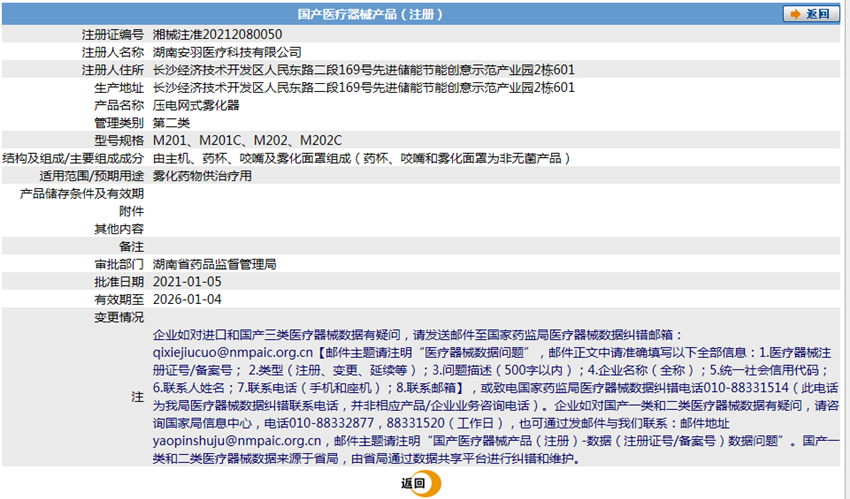Click the composition text starting 由主机、药杯

(362, 158)
